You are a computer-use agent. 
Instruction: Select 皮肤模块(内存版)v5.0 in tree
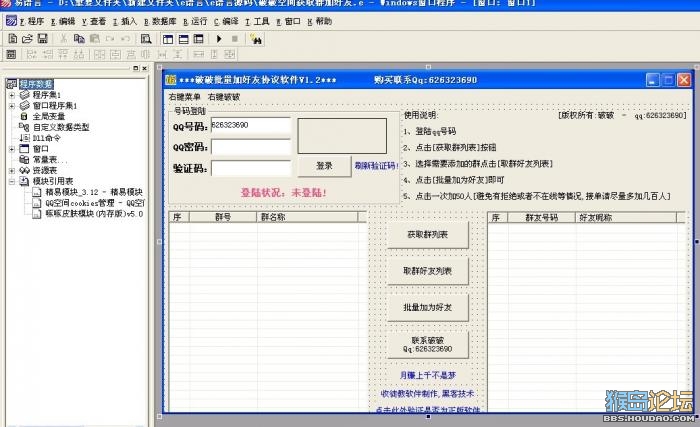[94, 214]
